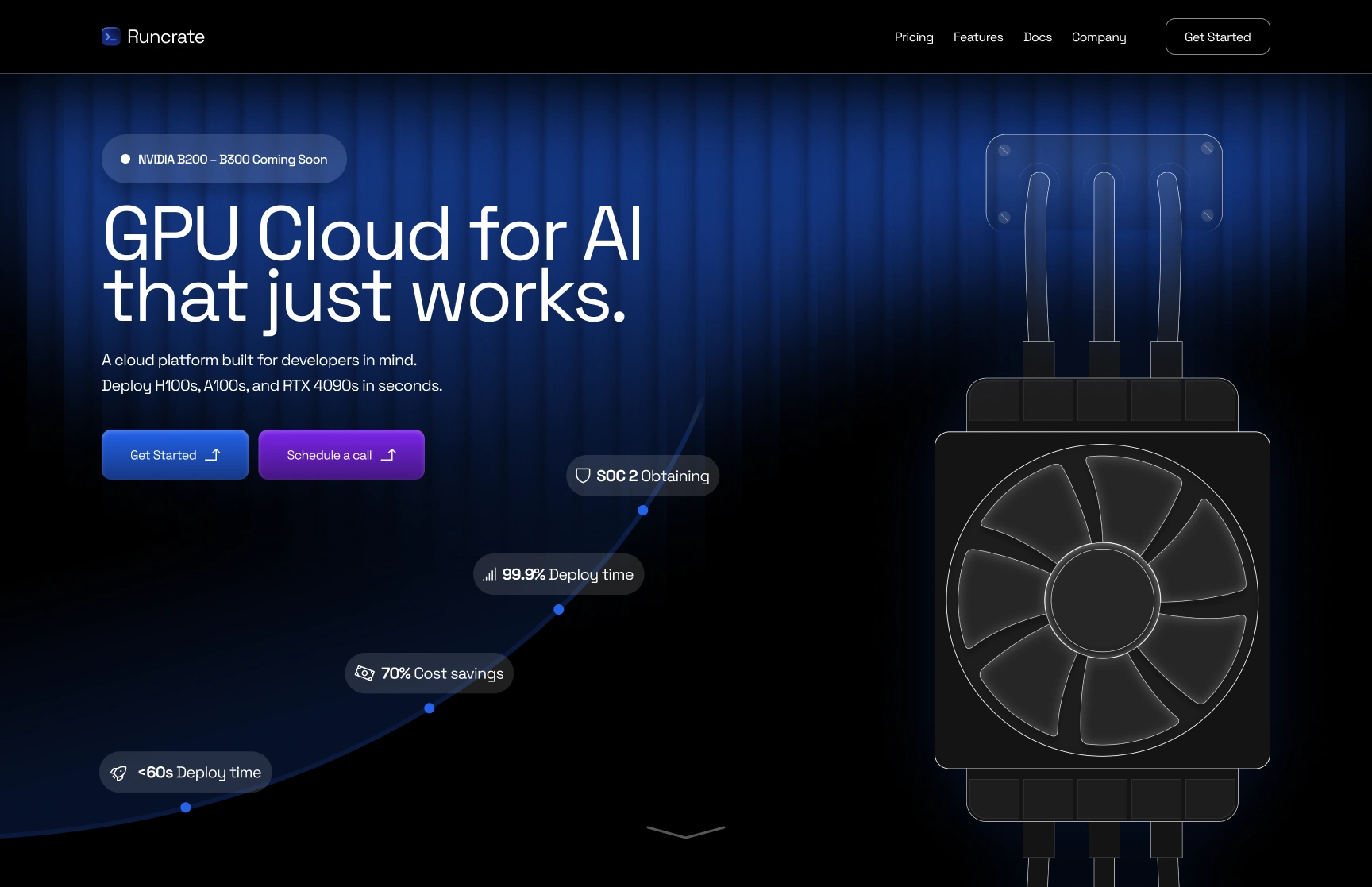Click the Runcrate terminal logo icon
This screenshot has width=1372, height=887.
click(x=111, y=37)
